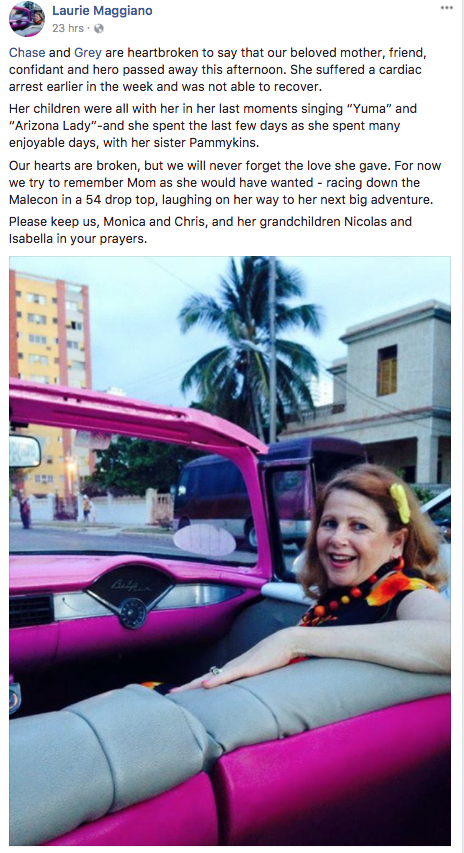
Task: Click the globe public-privacy icon
Action: pos(99,28)
